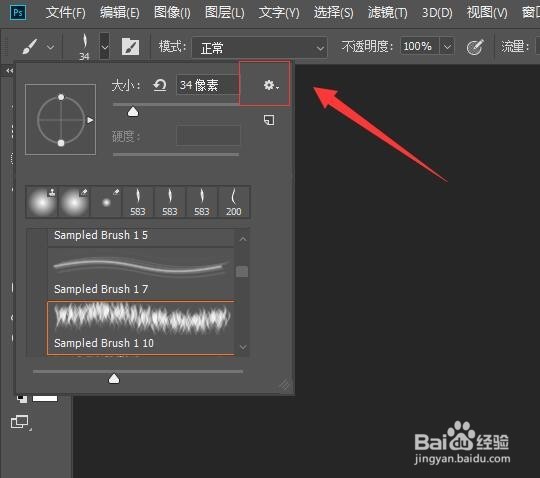
Task: Select the first 583 recent brush
Action: click(x=138, y=202)
